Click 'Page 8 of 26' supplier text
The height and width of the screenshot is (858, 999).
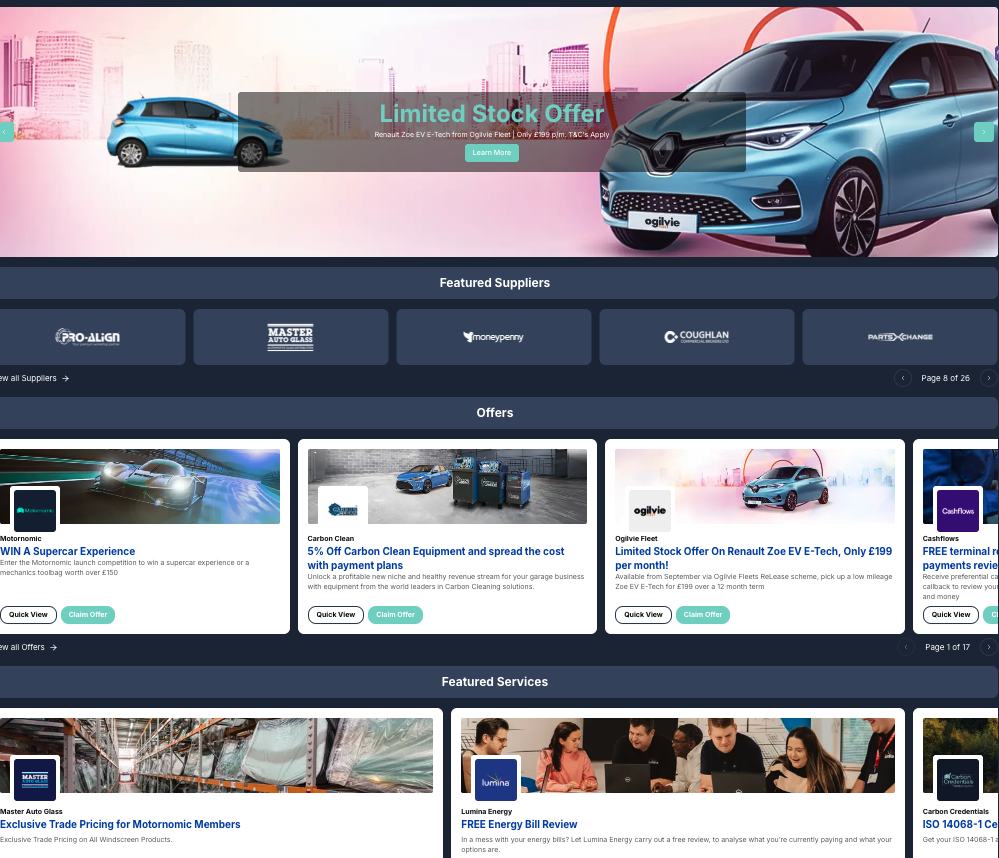(945, 378)
